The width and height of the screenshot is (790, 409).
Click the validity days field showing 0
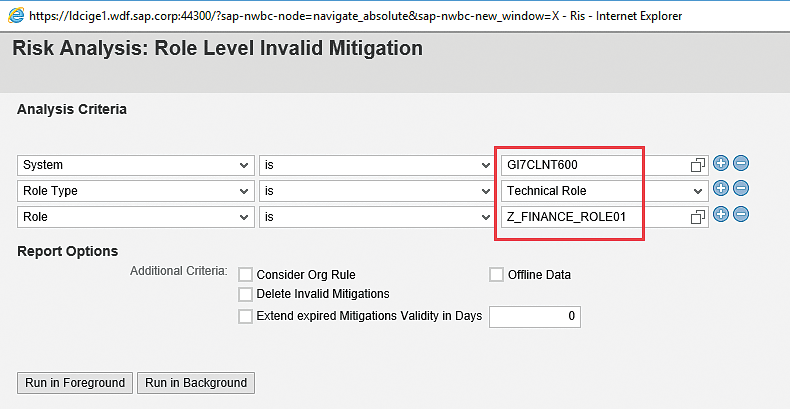535,316
